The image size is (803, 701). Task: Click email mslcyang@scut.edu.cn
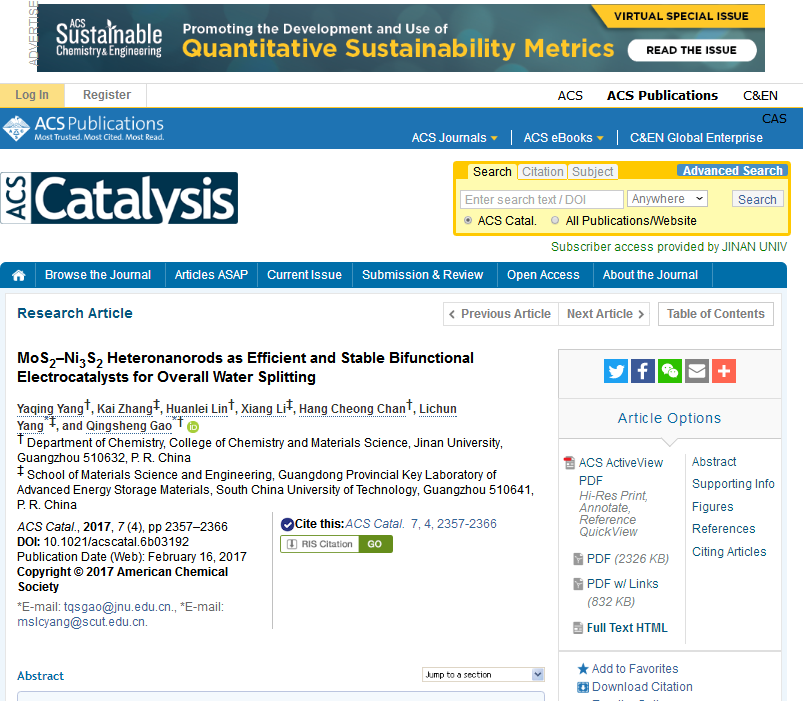[x=82, y=622]
